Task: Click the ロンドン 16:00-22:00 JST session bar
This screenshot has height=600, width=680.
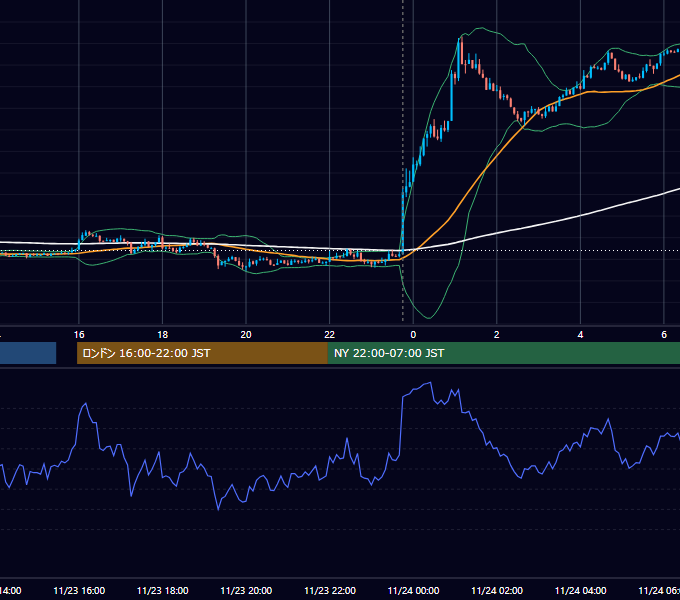Action: point(202,353)
